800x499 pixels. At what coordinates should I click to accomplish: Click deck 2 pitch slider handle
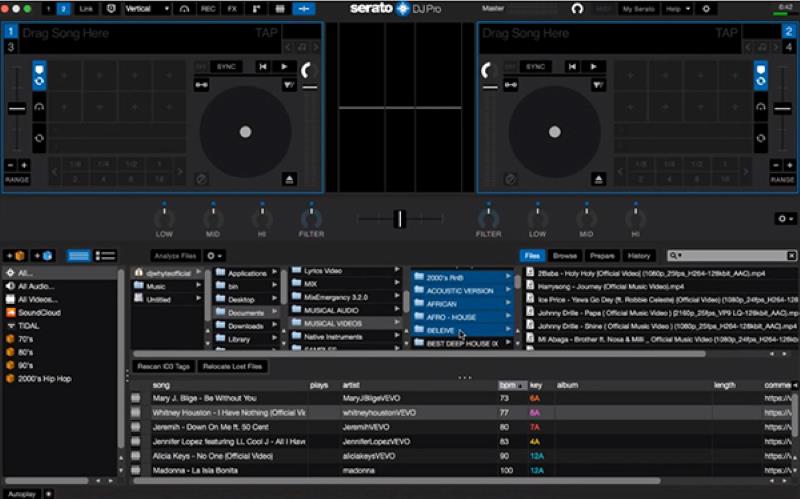(x=783, y=108)
